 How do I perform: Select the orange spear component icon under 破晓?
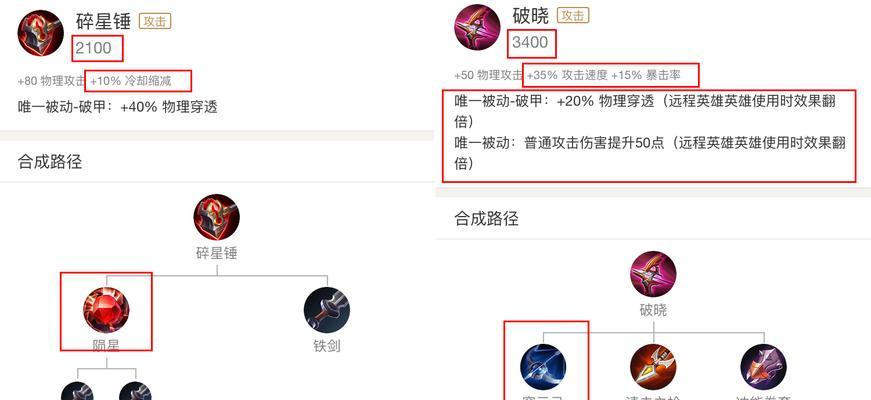pyautogui.click(x=653, y=367)
